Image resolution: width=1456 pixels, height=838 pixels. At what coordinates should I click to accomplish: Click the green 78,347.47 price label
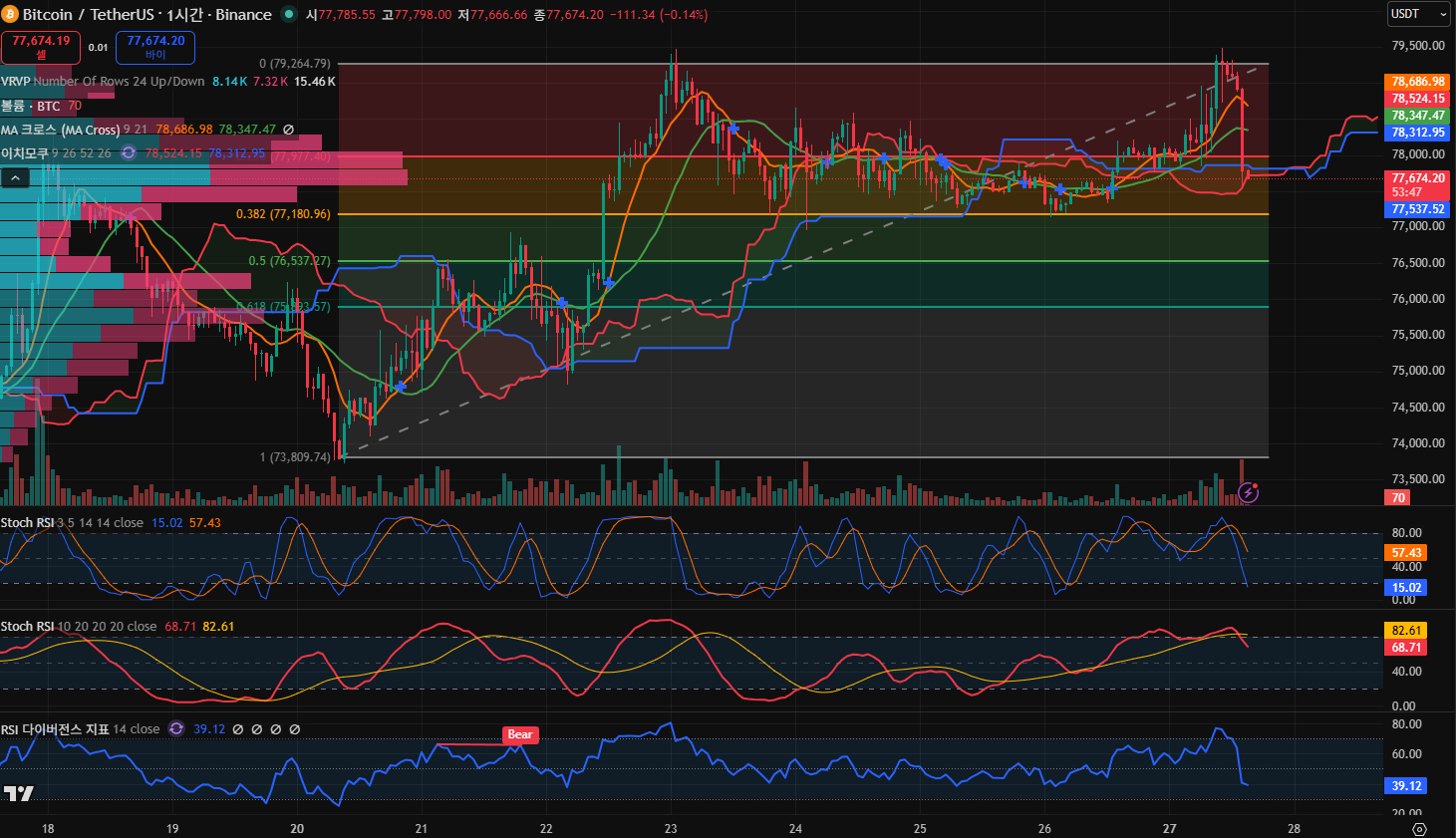click(x=1418, y=116)
